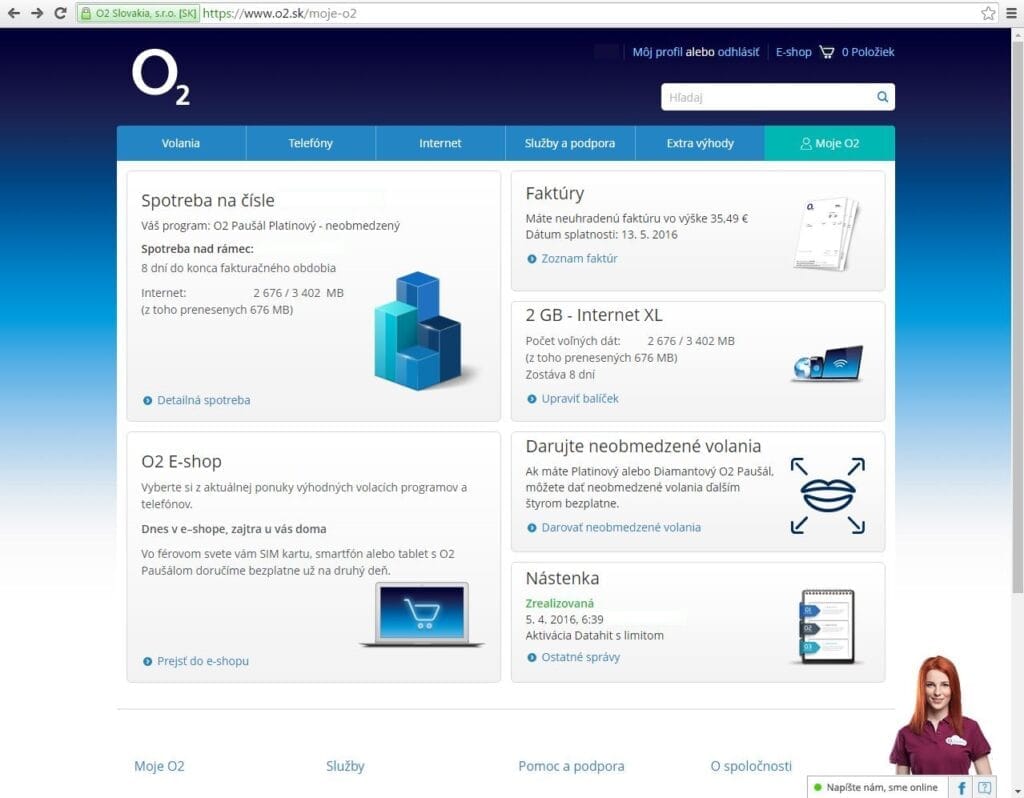Click the odhlásiť logout link
This screenshot has width=1024, height=798.
739,52
